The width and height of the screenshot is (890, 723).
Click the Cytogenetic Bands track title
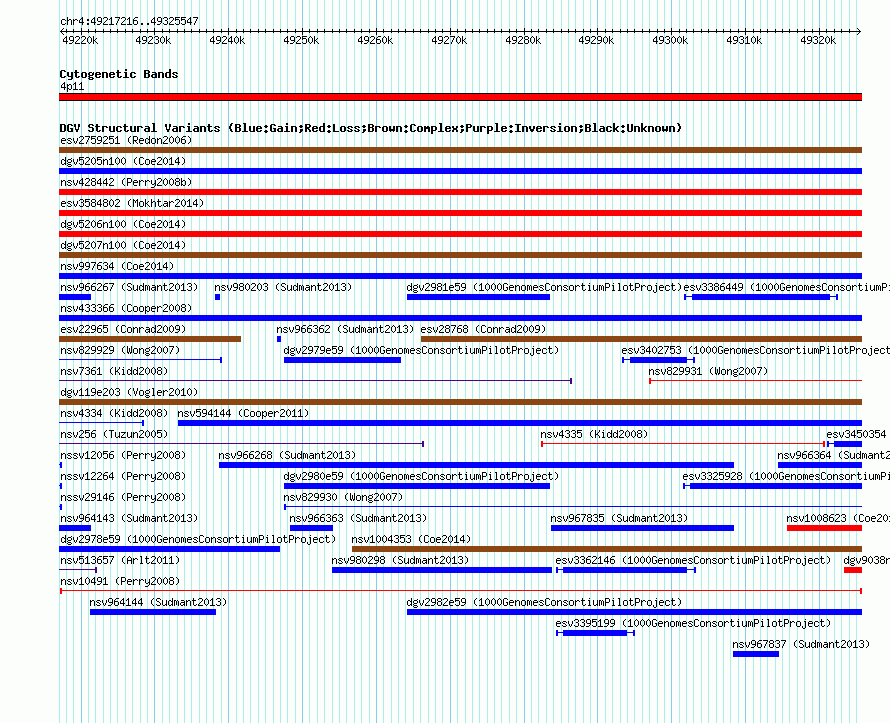119,74
